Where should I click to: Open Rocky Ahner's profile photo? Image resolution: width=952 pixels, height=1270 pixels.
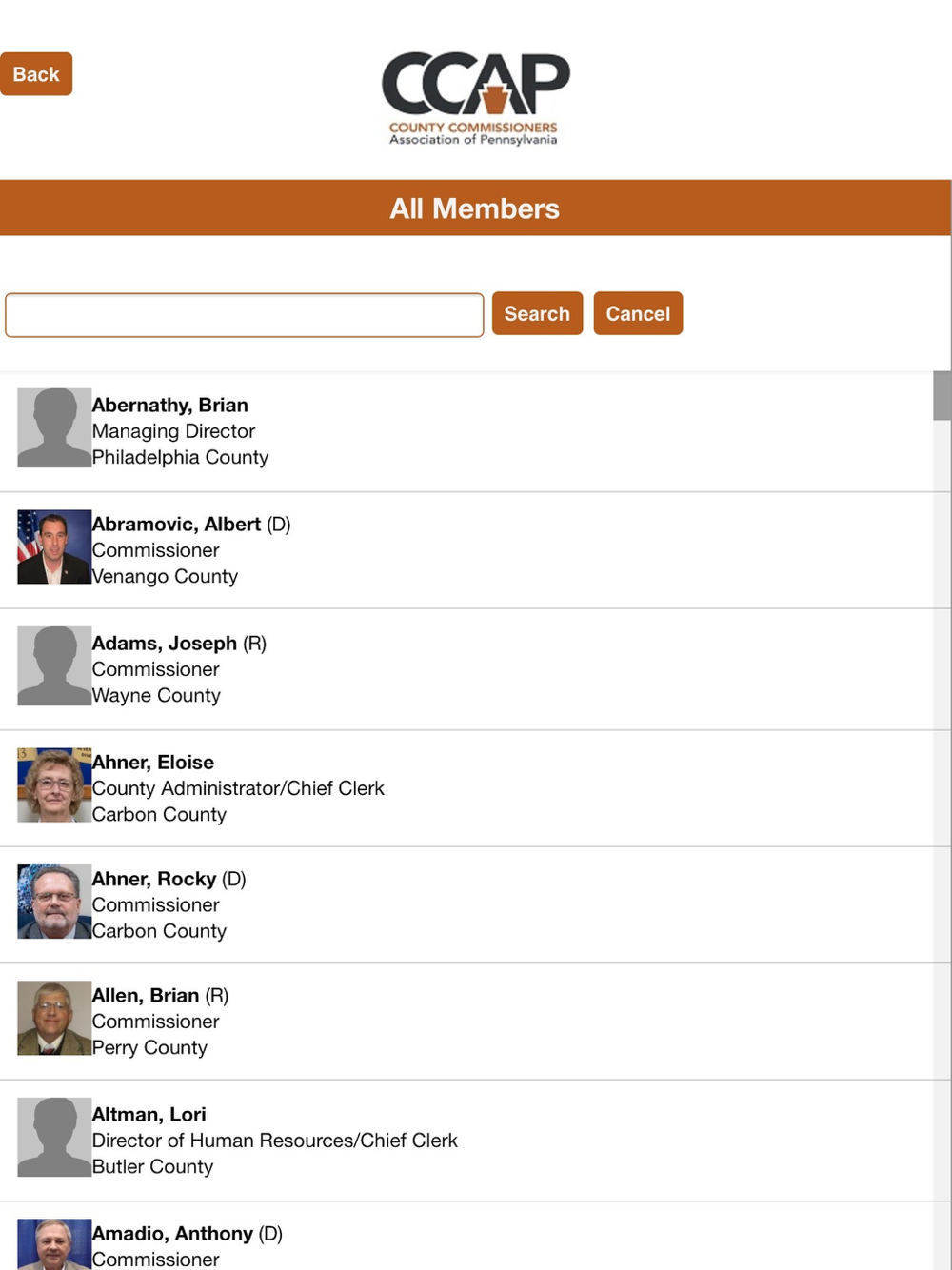pos(54,902)
